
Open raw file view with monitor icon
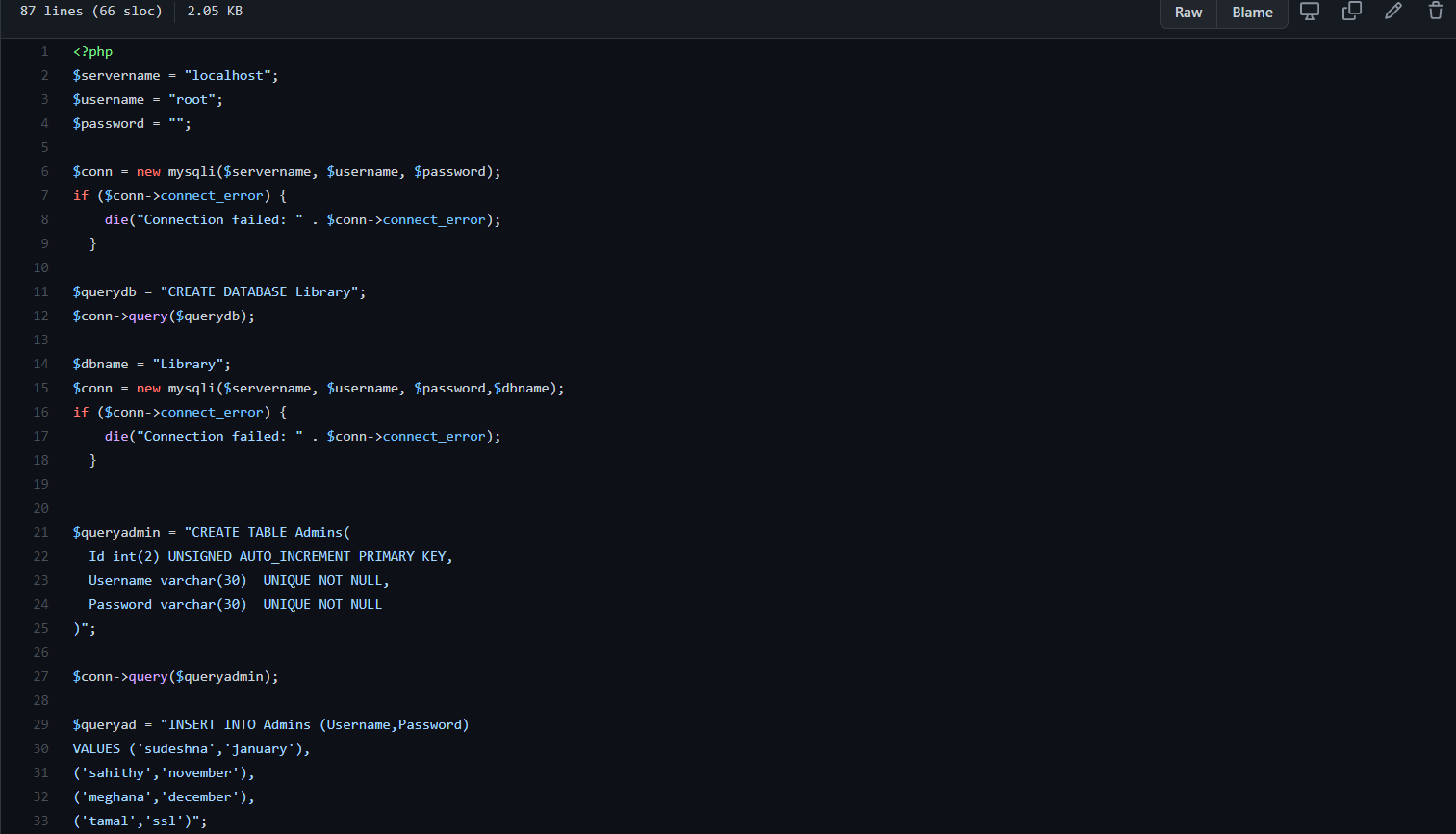pos(1309,12)
